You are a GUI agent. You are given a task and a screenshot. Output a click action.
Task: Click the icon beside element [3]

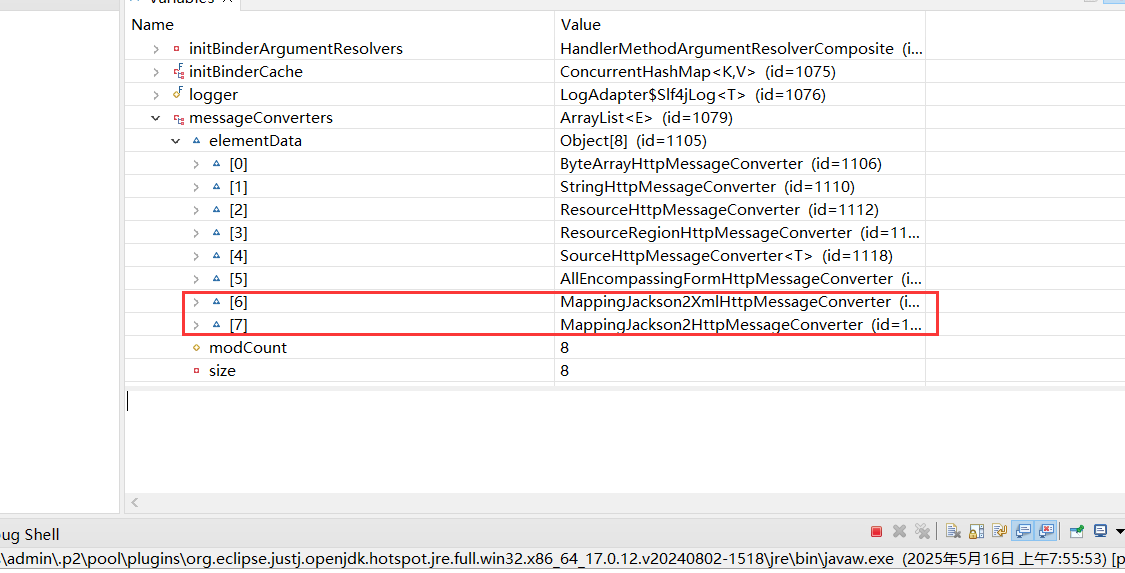pyautogui.click(x=217, y=232)
